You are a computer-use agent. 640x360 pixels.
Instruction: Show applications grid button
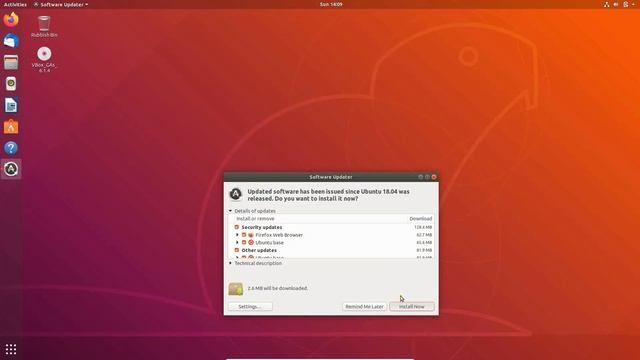coord(11,349)
